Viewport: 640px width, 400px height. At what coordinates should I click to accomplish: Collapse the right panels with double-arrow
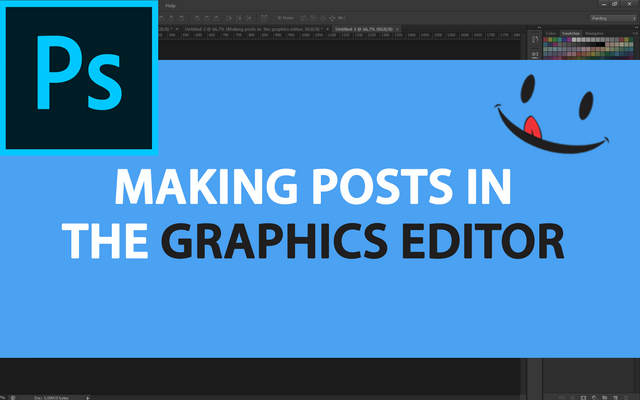(636, 27)
